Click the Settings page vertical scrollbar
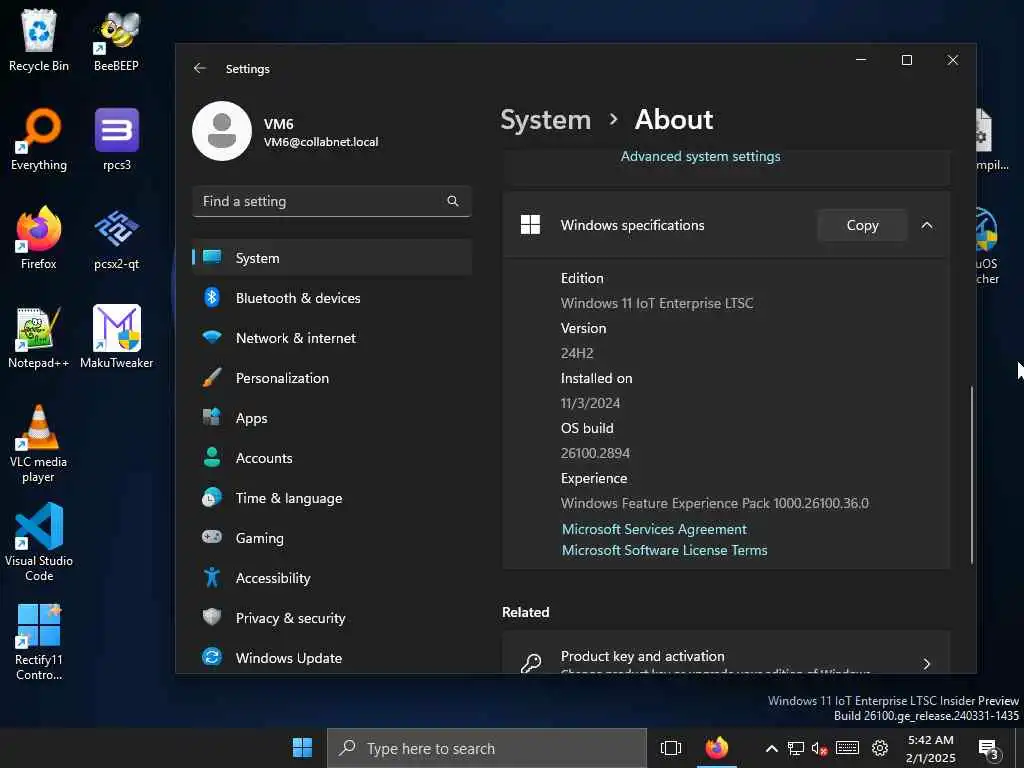 [972, 475]
